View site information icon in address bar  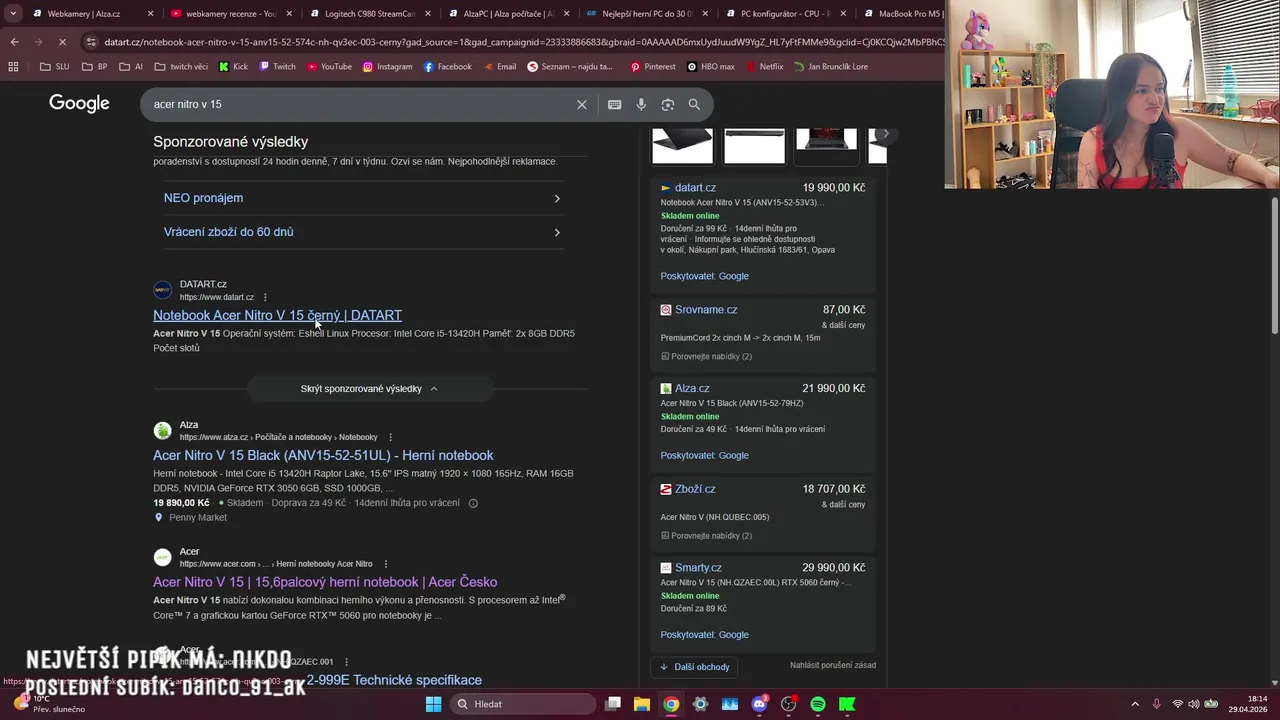[x=91, y=42]
